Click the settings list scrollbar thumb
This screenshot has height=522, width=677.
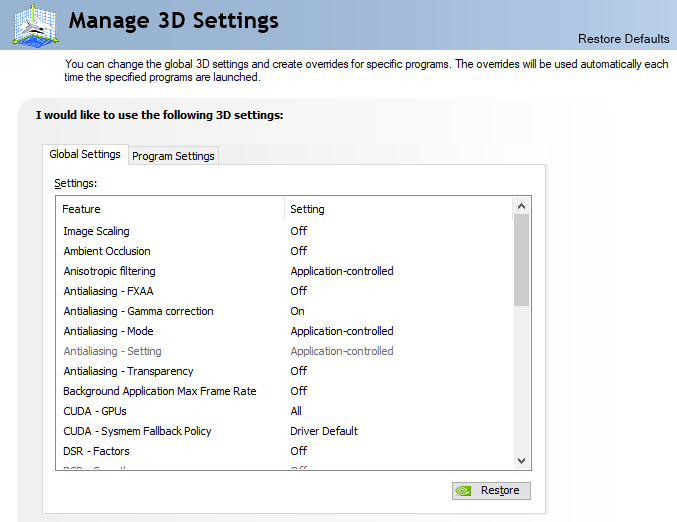click(521, 258)
